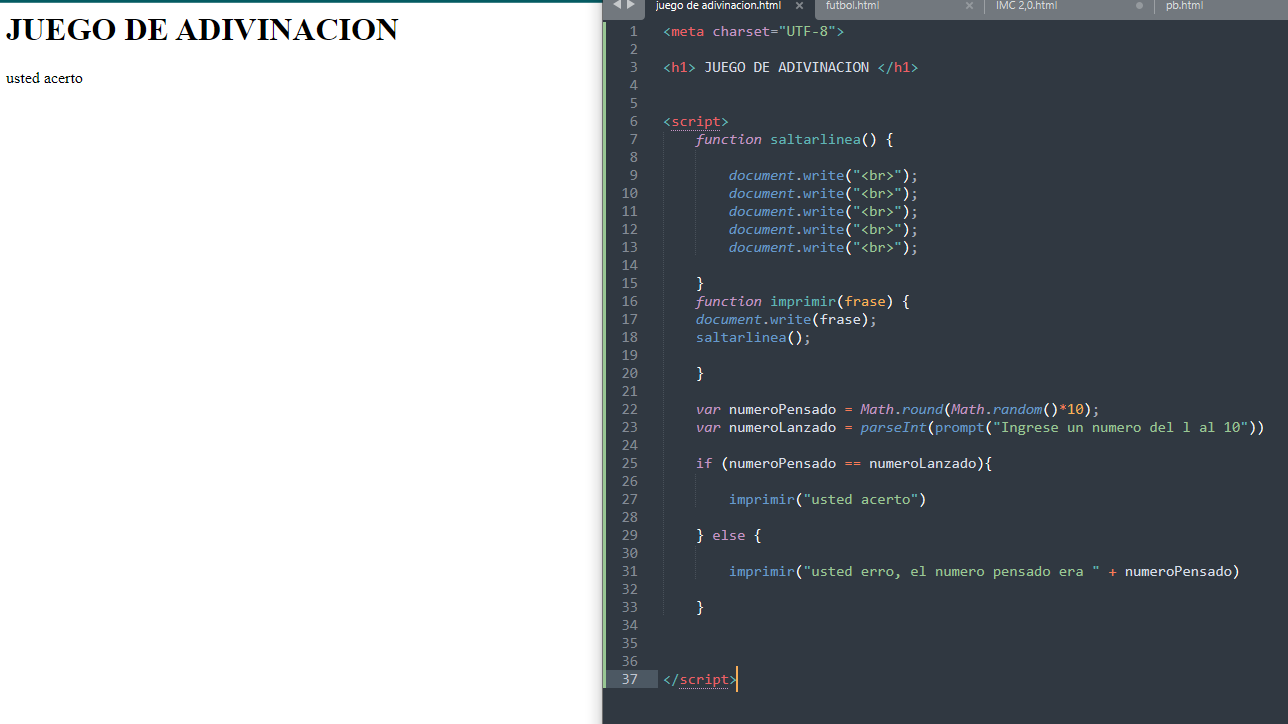
Task: Click the } else { line
Action: click(729, 535)
